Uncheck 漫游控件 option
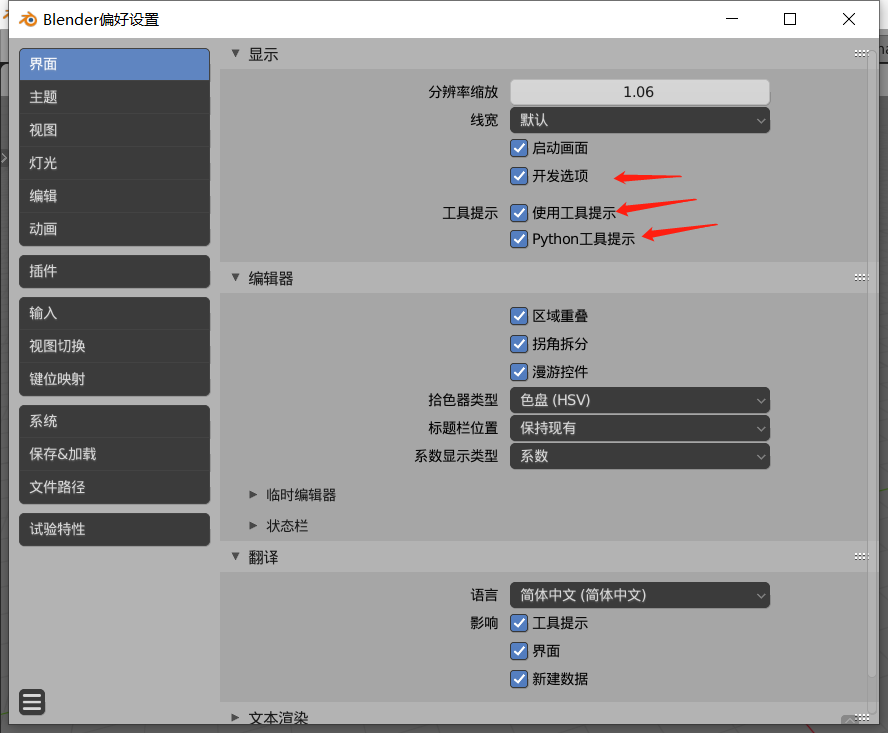Image resolution: width=888 pixels, height=733 pixels. pyautogui.click(x=519, y=372)
